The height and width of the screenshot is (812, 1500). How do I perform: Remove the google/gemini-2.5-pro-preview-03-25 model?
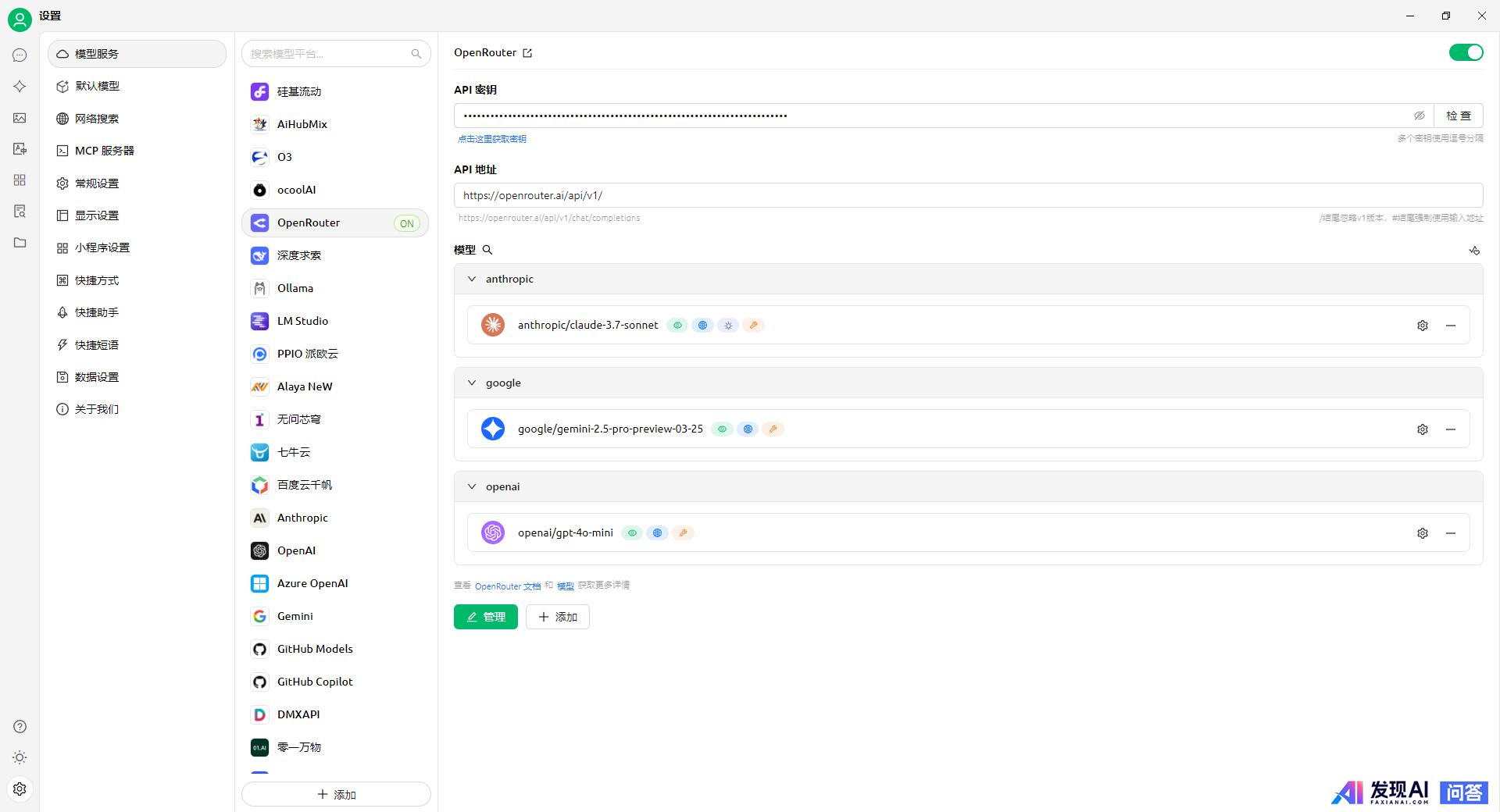[x=1451, y=429]
